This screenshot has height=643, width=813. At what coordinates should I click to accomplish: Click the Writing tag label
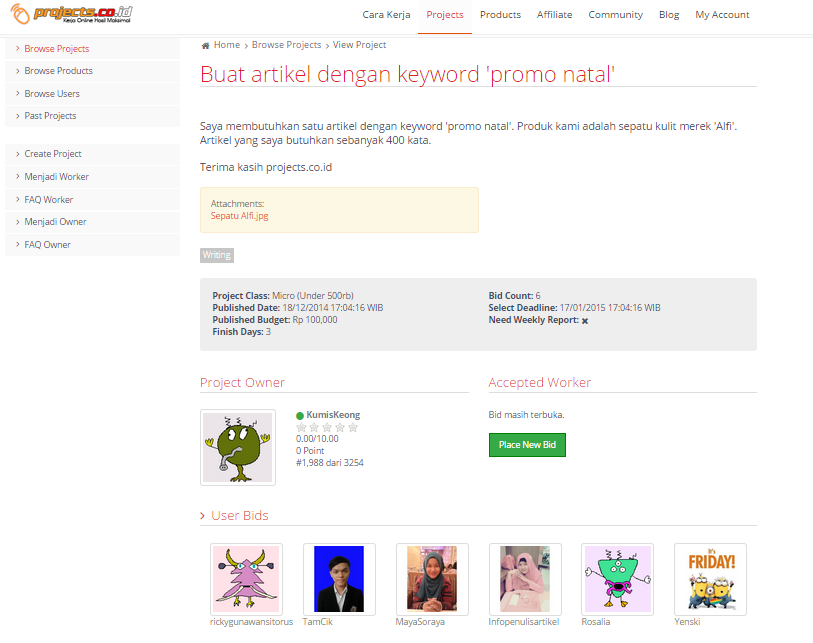click(217, 255)
